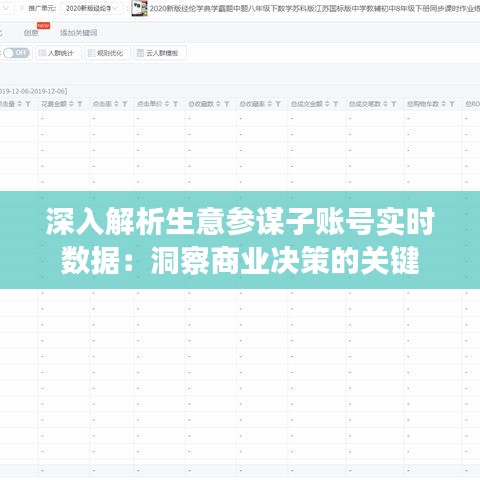Sort by the 总收藏率 column
The height and width of the screenshot is (480, 480).
click(270, 104)
